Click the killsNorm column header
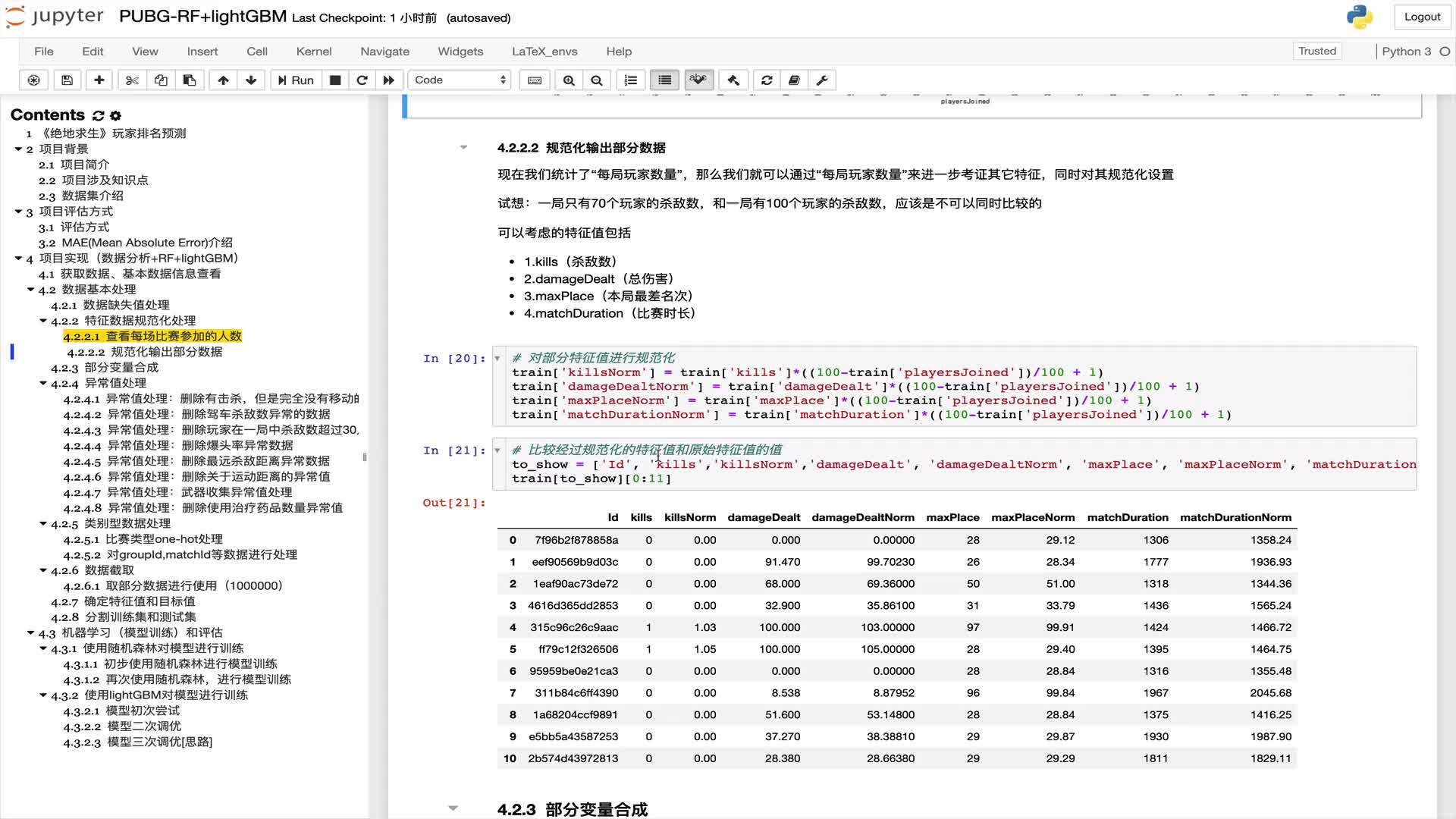Screen dimensions: 1456x819 [x=690, y=518]
